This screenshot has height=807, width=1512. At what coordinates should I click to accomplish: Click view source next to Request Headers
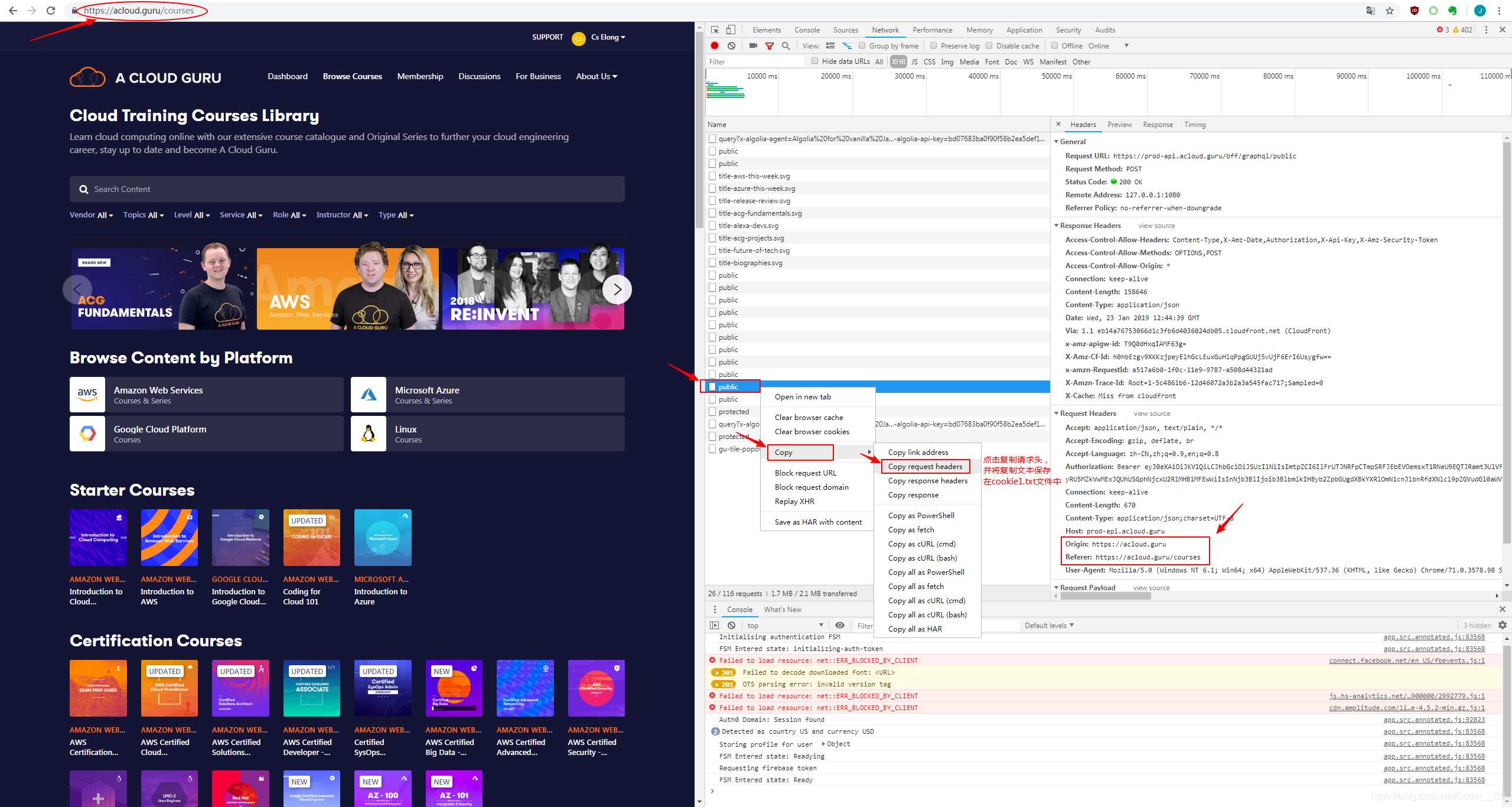coord(1152,414)
